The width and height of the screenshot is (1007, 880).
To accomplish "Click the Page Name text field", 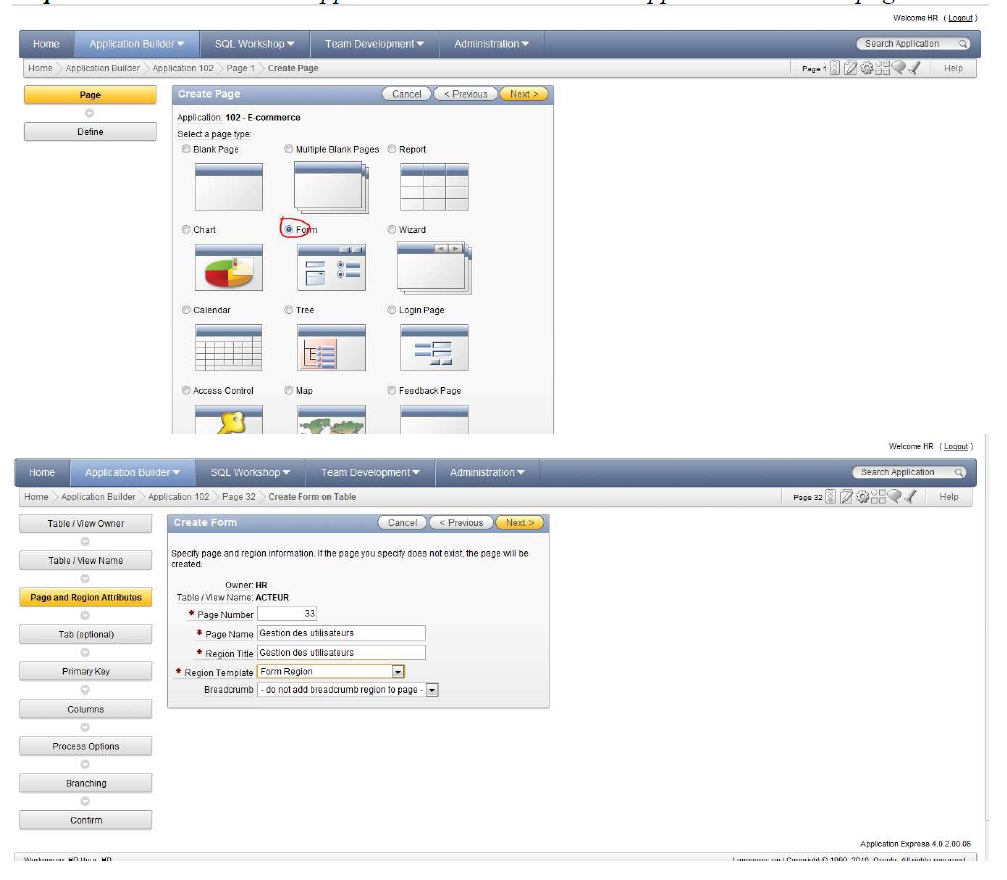I will (x=341, y=633).
